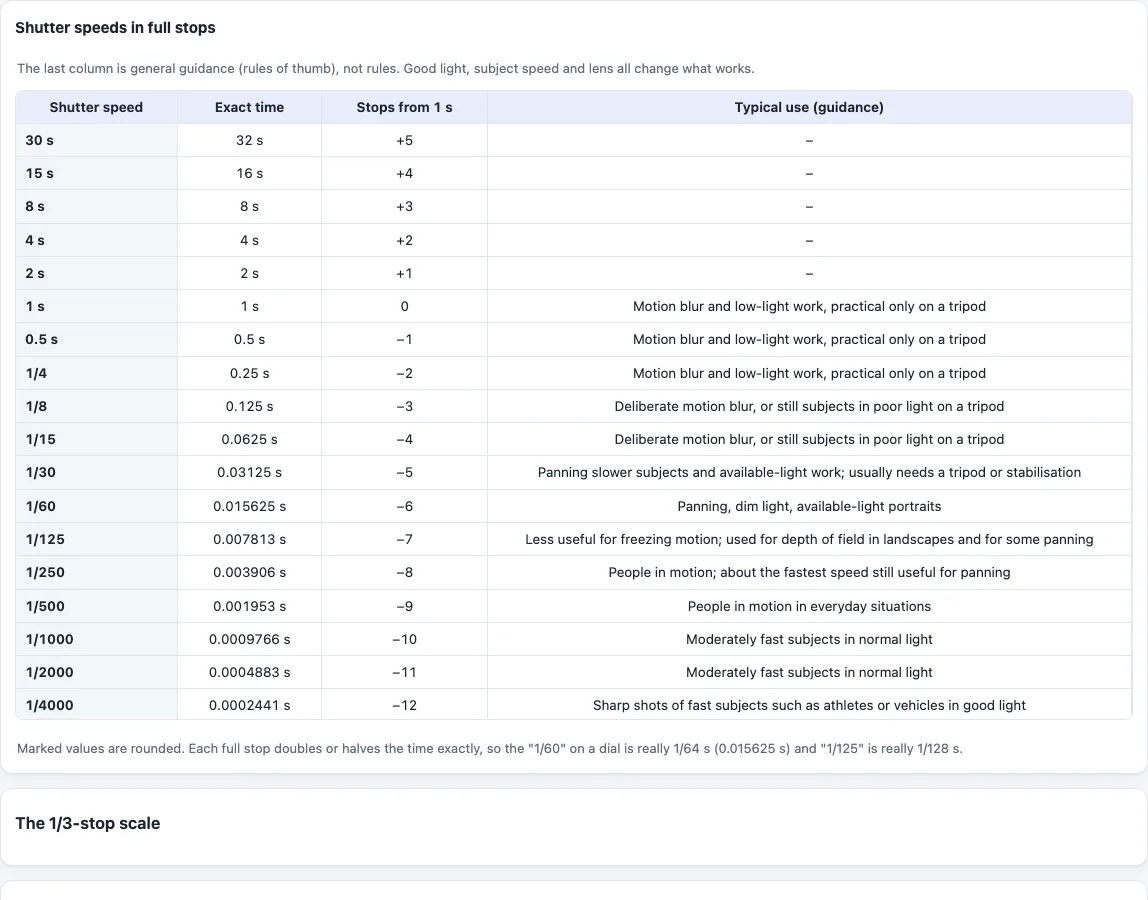Click the "Marked values are rounded" footnote

pos(489,748)
